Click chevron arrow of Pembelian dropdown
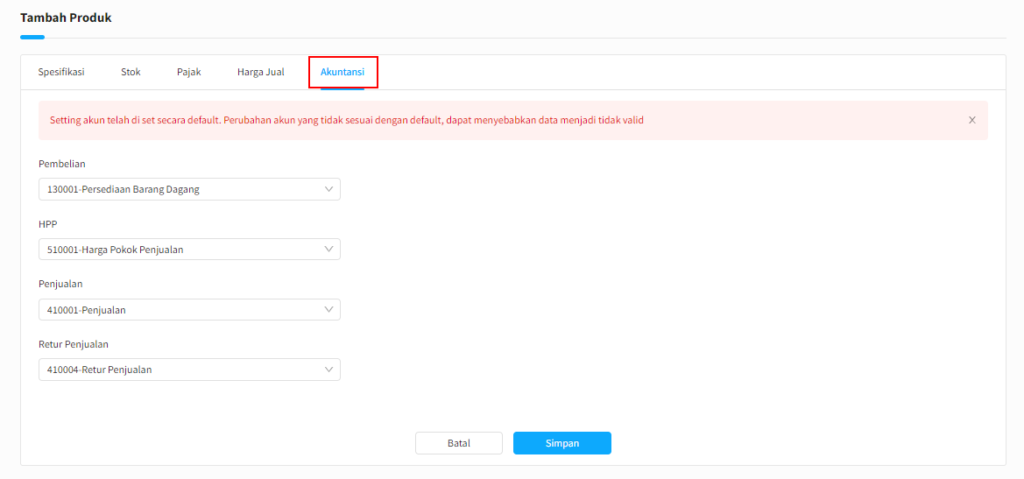The width and height of the screenshot is (1024, 479). pos(329,189)
